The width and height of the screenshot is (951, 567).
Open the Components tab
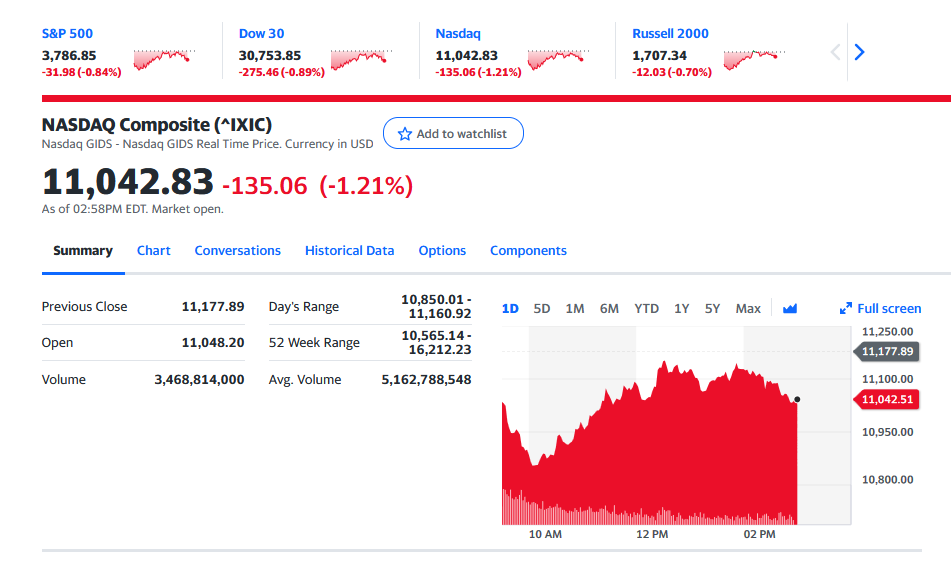(528, 251)
